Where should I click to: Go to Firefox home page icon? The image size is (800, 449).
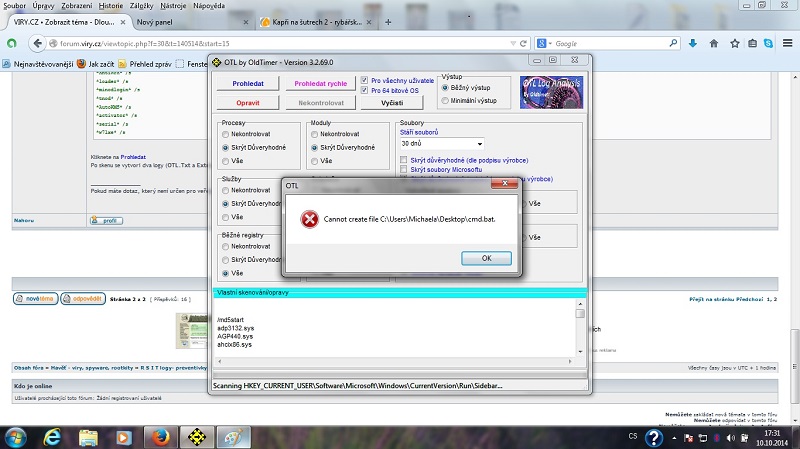coord(714,43)
